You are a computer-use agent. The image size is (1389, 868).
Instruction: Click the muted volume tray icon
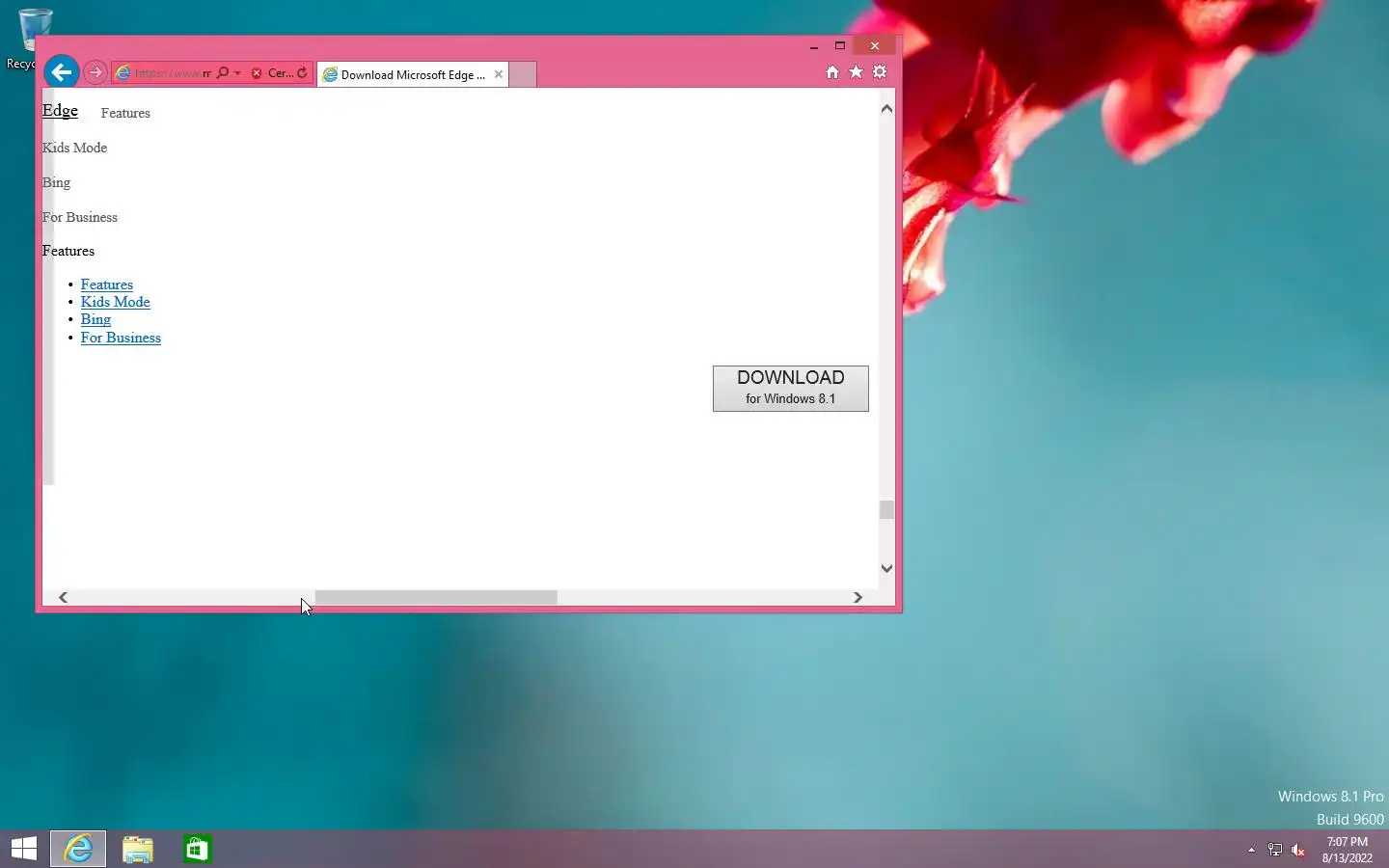coord(1298,850)
